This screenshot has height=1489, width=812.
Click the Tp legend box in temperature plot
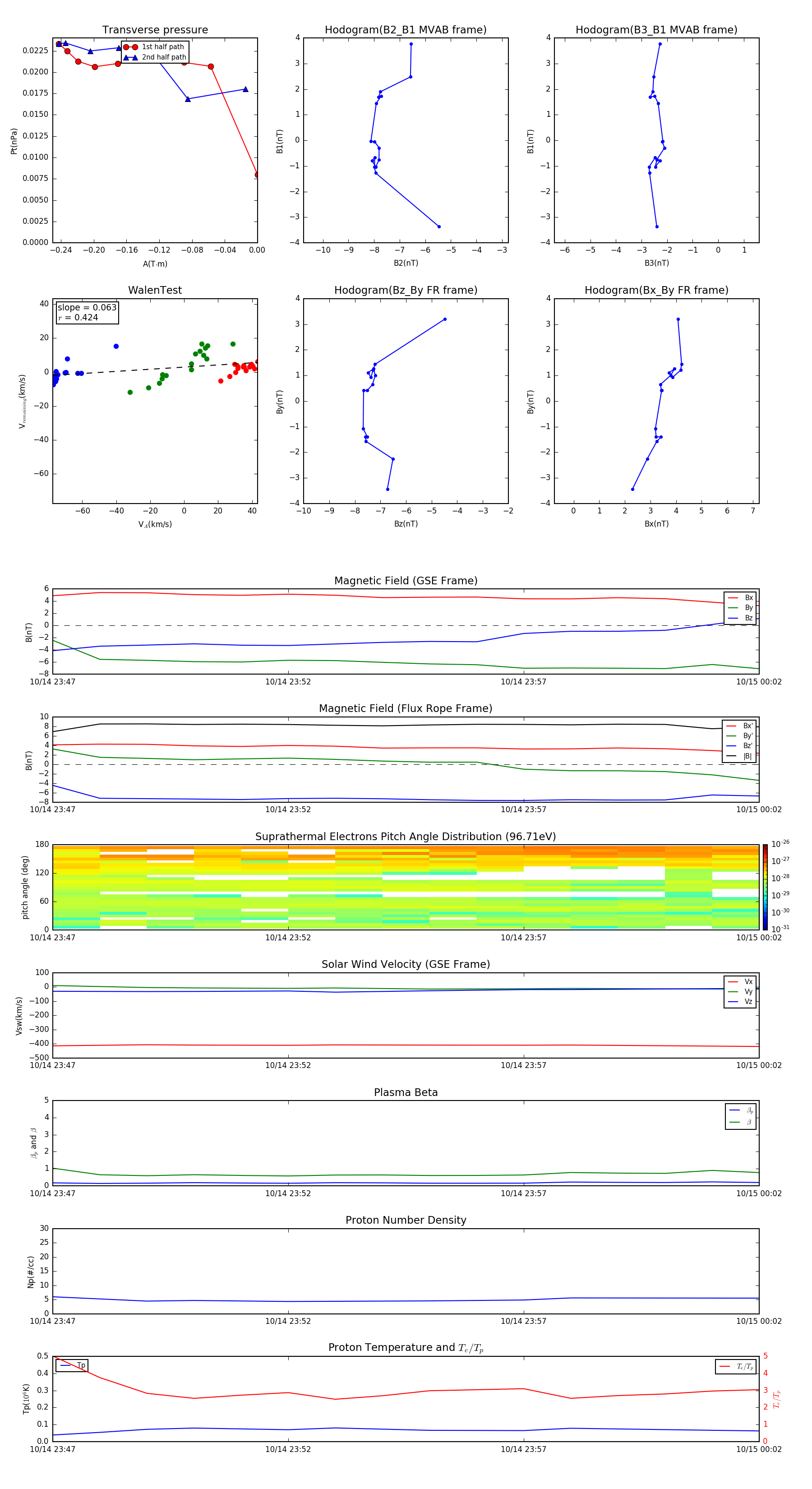tap(72, 1366)
